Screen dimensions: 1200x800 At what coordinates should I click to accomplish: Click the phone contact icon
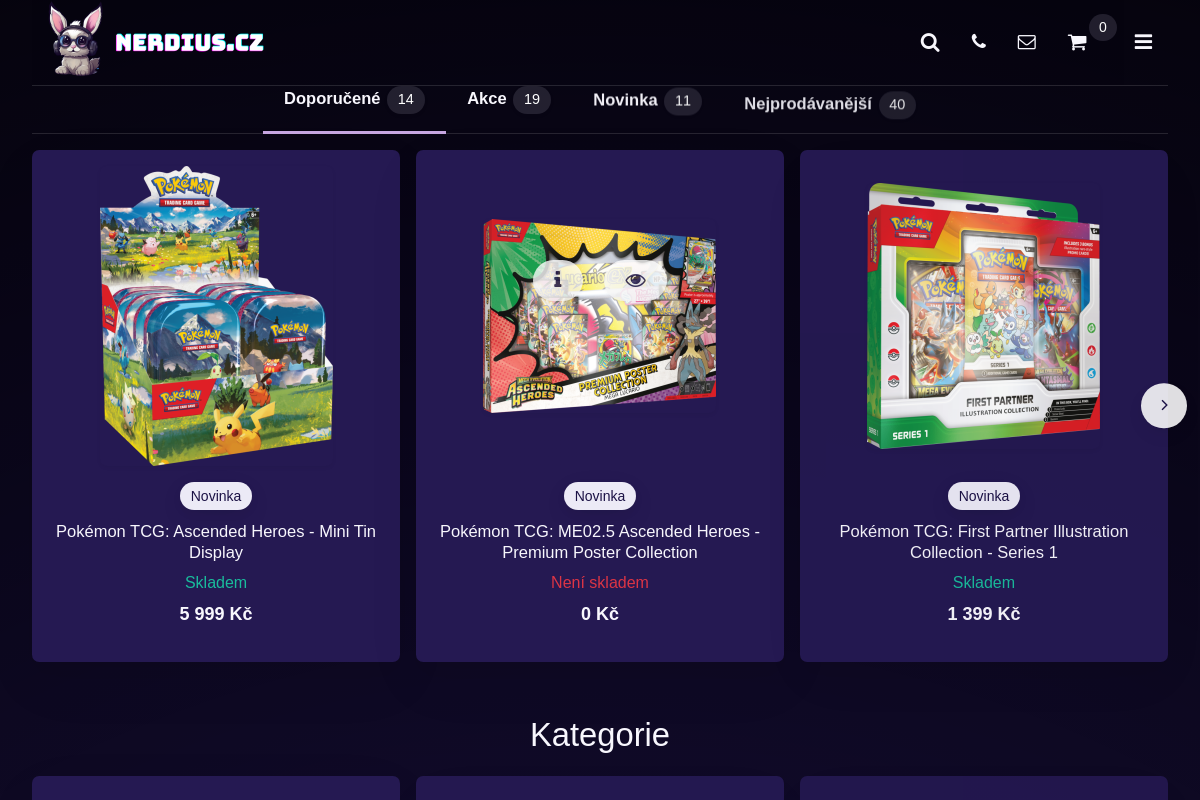979,41
